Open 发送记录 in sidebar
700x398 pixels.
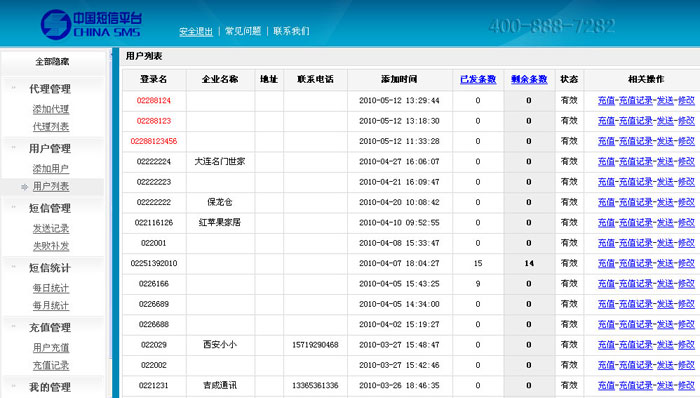(x=51, y=228)
